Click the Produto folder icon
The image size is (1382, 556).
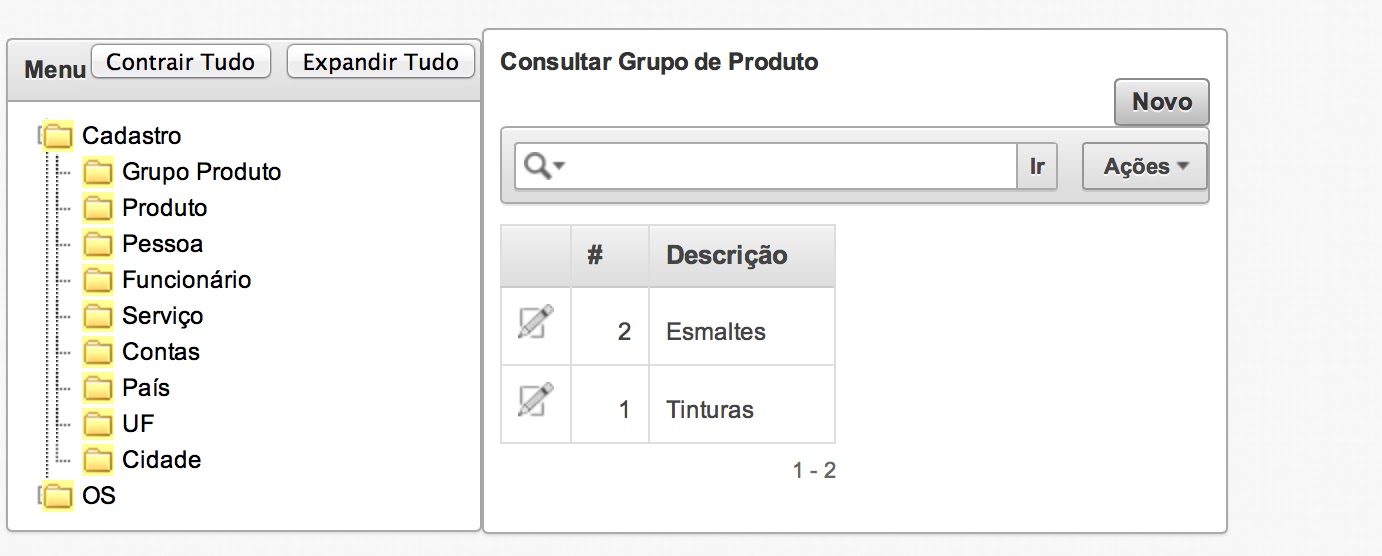coord(97,208)
